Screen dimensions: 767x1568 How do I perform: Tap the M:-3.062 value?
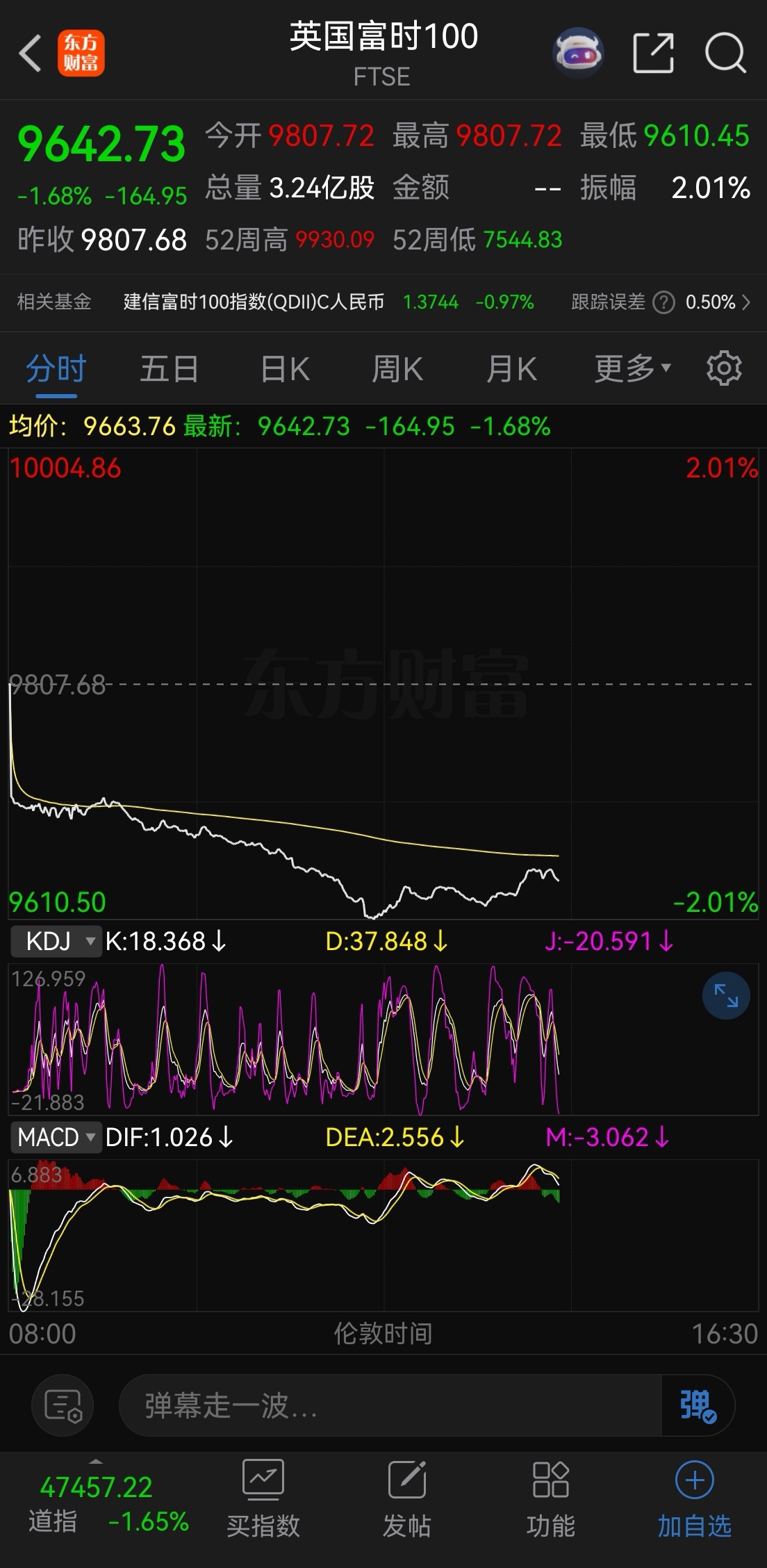tap(608, 1137)
